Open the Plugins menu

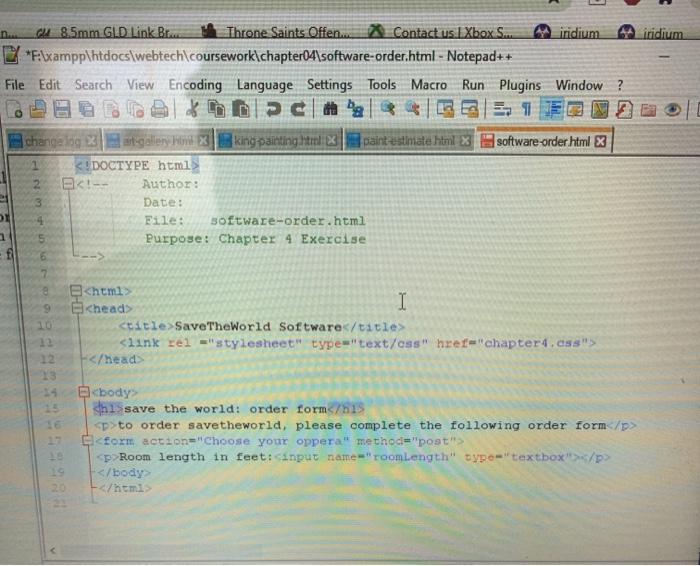point(520,85)
